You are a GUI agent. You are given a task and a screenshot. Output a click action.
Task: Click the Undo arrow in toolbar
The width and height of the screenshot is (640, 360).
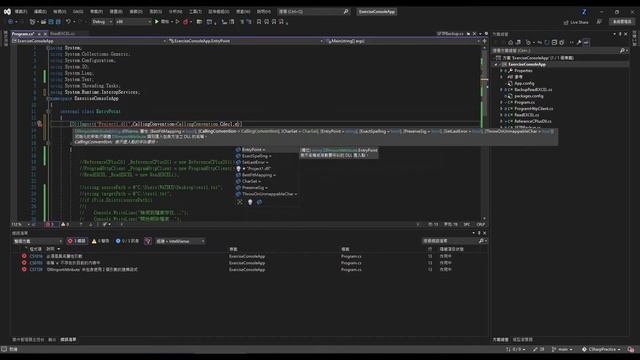[68, 22]
